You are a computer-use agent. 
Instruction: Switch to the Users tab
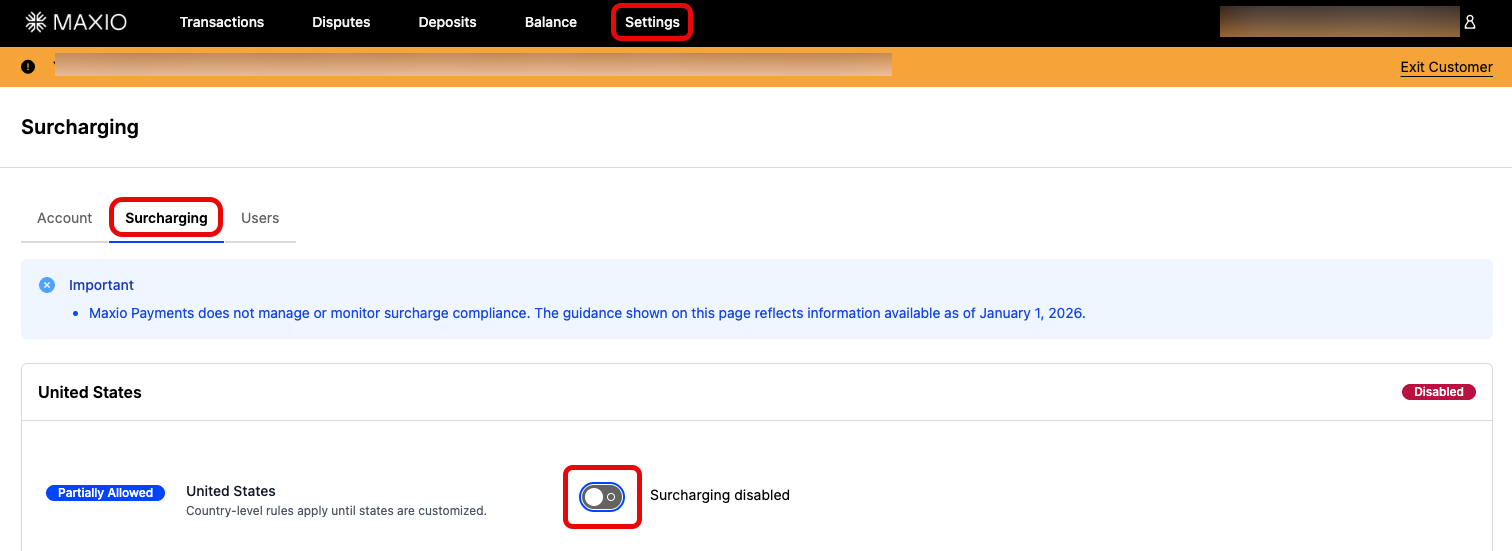click(x=260, y=218)
